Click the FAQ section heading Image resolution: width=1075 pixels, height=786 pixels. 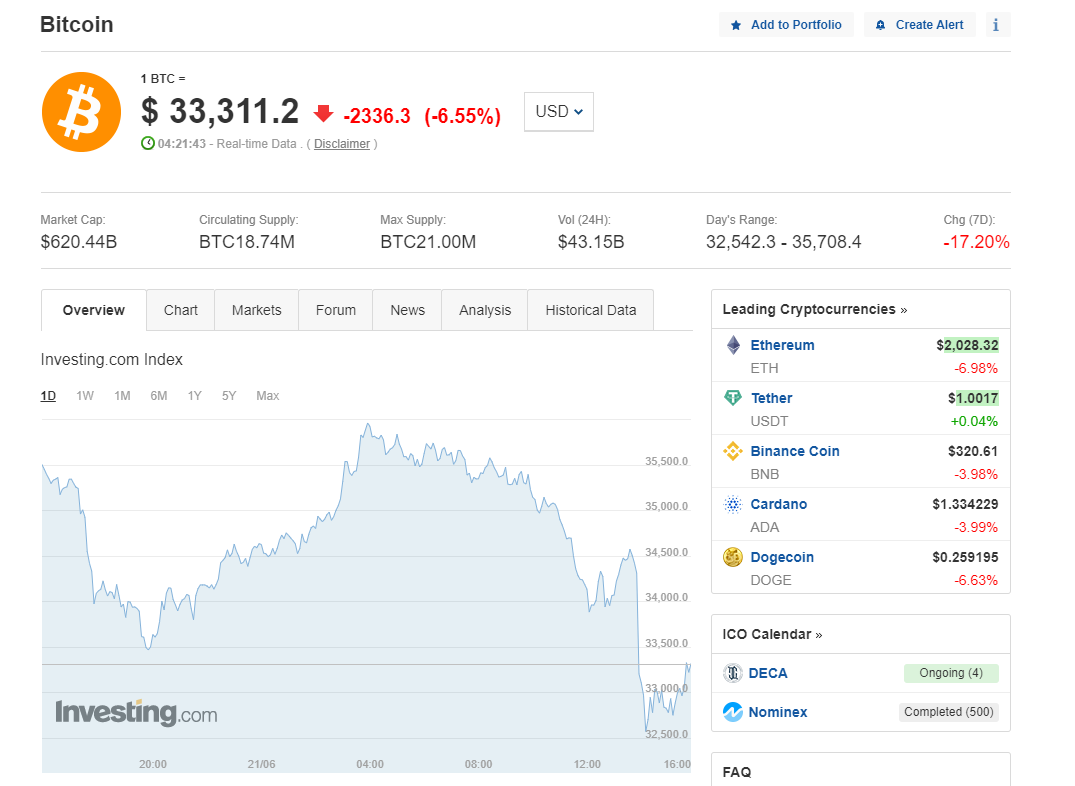737,772
